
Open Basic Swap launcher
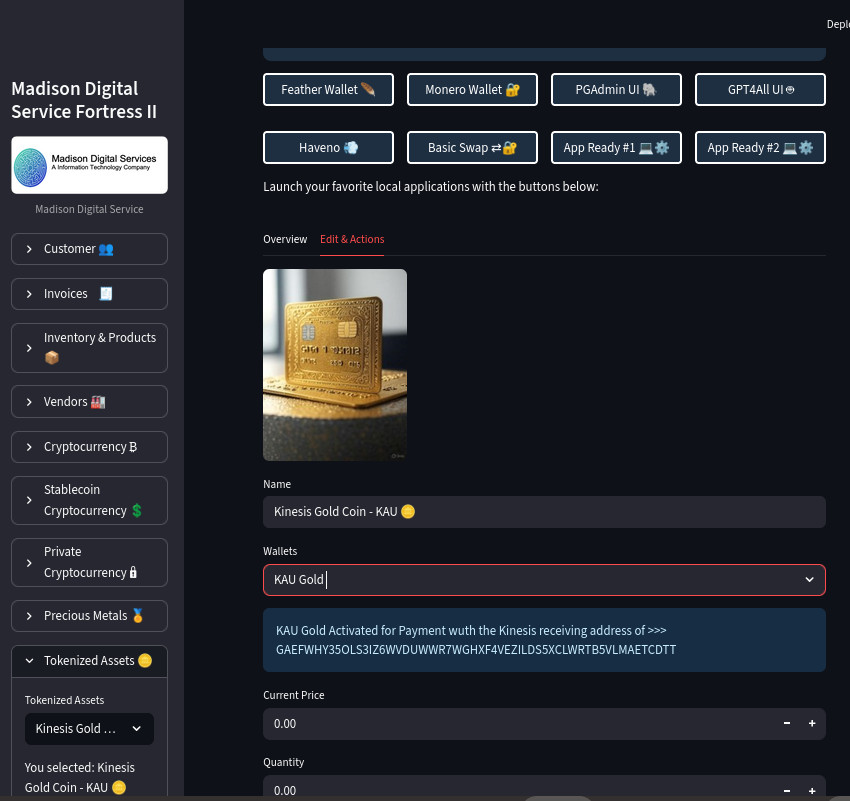click(472, 147)
